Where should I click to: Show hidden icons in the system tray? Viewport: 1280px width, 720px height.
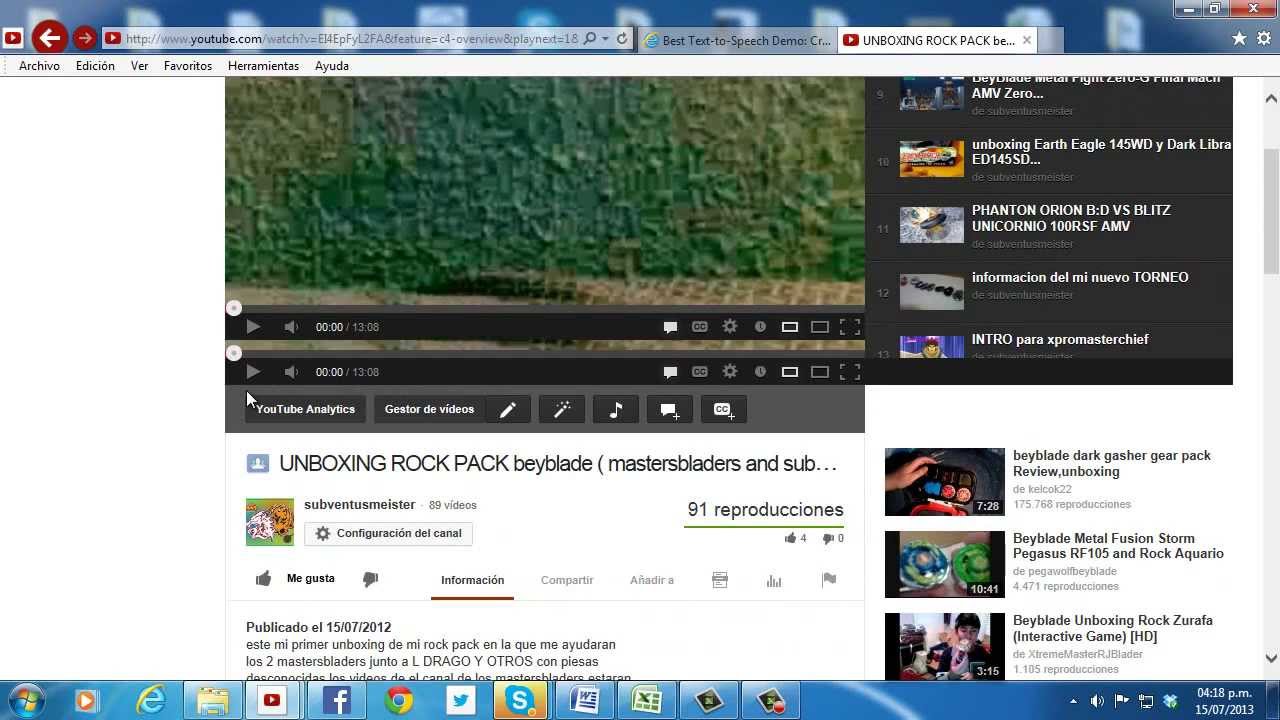(x=1073, y=701)
